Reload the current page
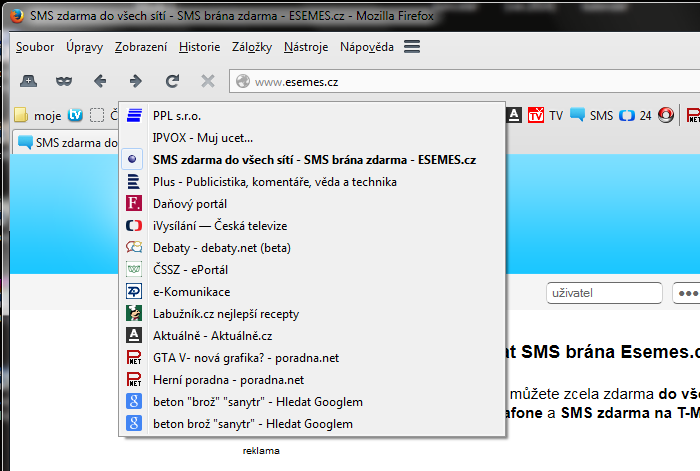This screenshot has width=700, height=471. coord(172,81)
